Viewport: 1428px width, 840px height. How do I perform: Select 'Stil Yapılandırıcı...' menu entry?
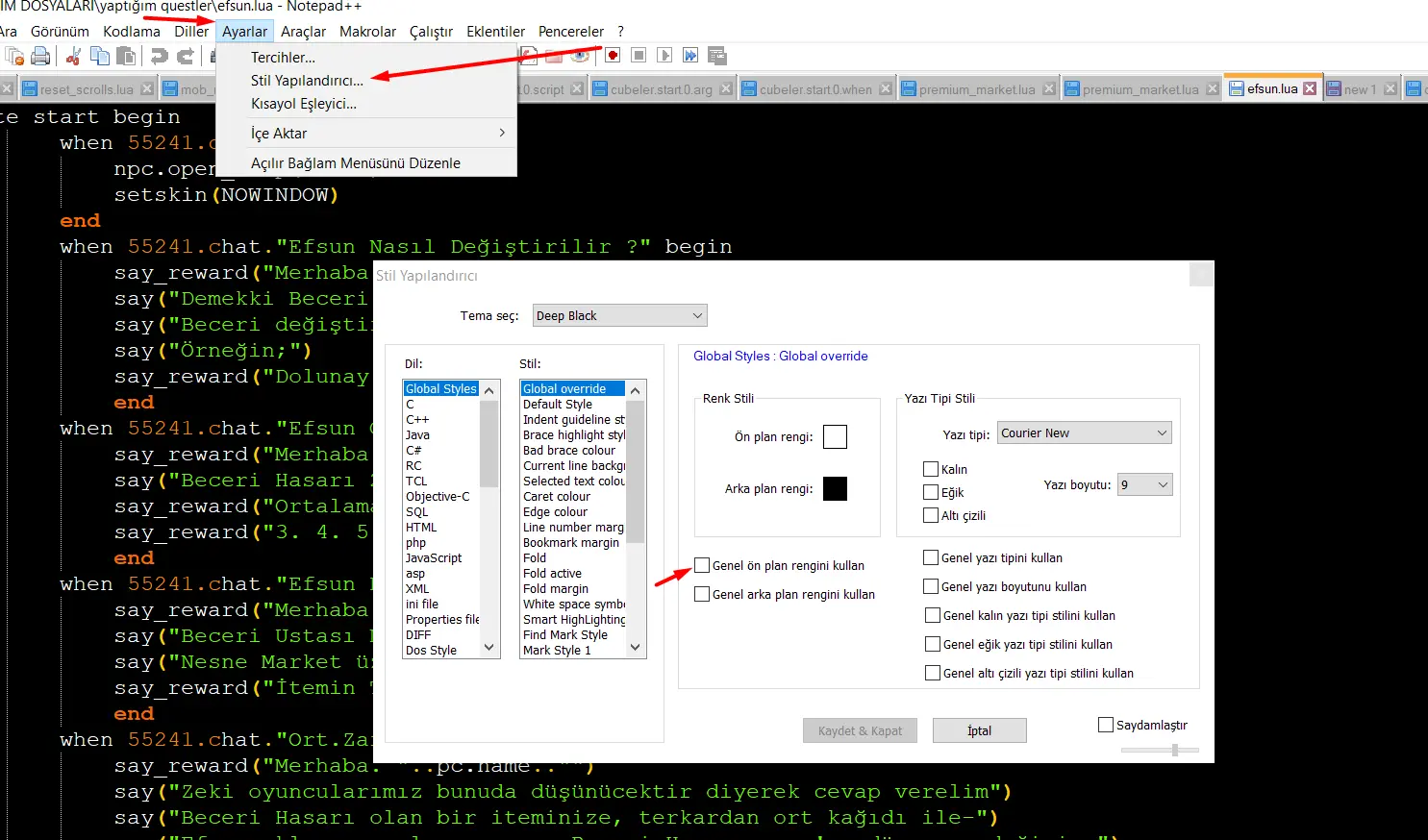point(307,81)
